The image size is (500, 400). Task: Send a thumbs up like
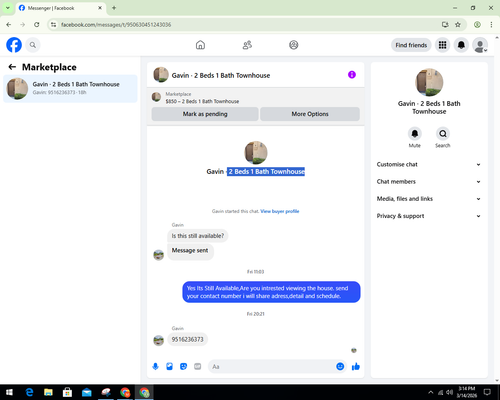[356, 367]
